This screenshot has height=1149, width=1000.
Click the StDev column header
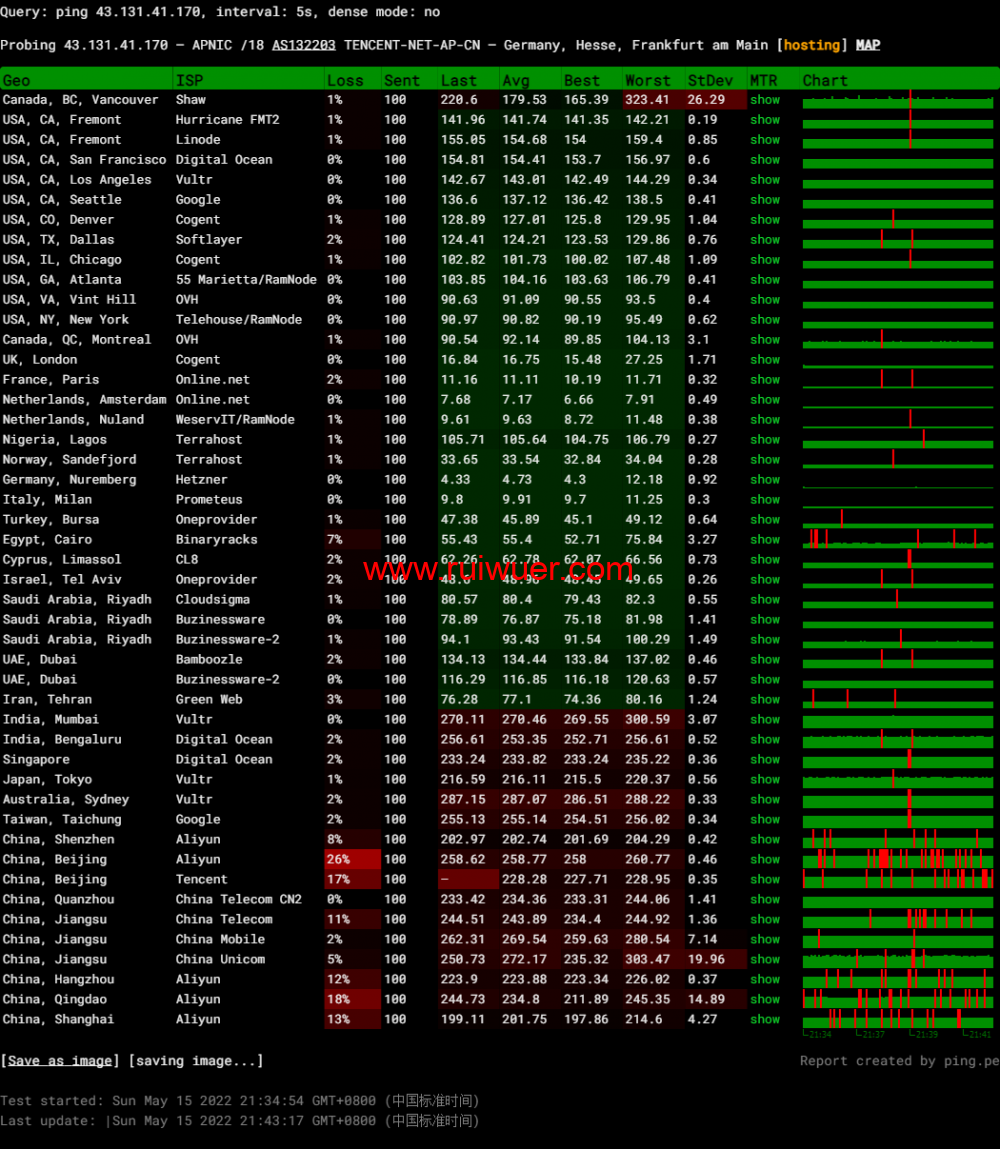pyautogui.click(x=710, y=80)
